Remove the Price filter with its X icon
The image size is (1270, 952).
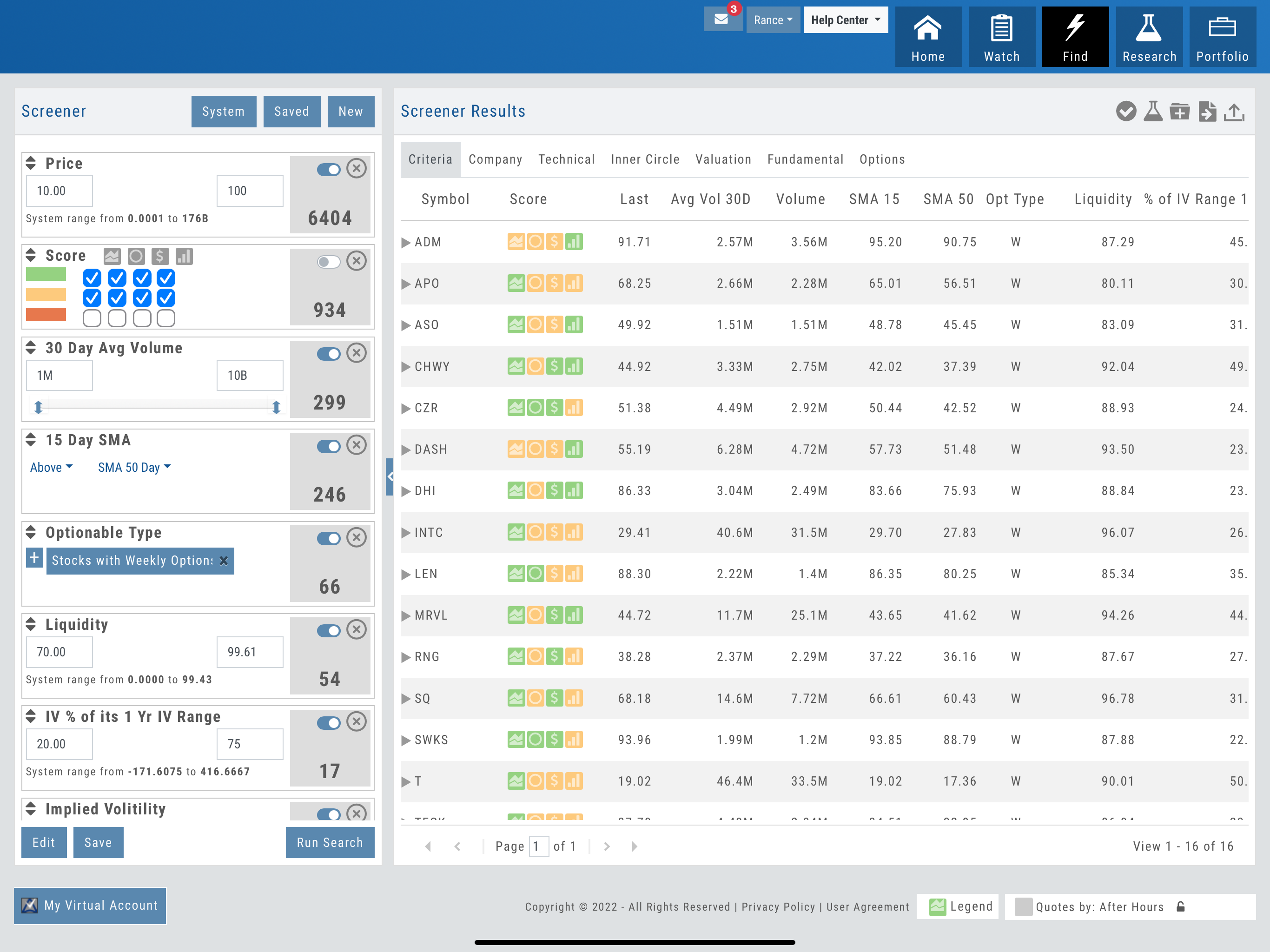(357, 169)
